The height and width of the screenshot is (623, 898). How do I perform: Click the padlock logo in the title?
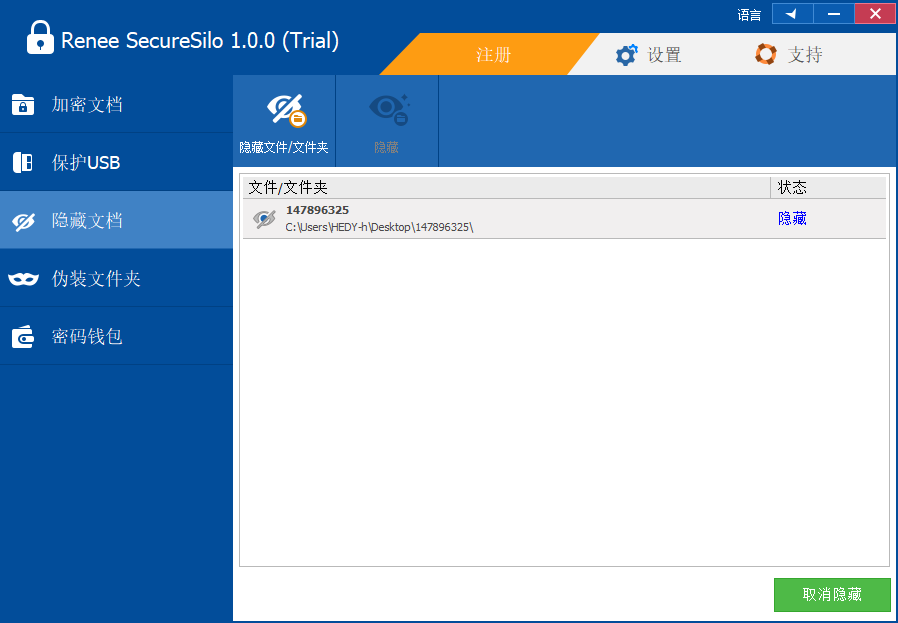pyautogui.click(x=40, y=38)
